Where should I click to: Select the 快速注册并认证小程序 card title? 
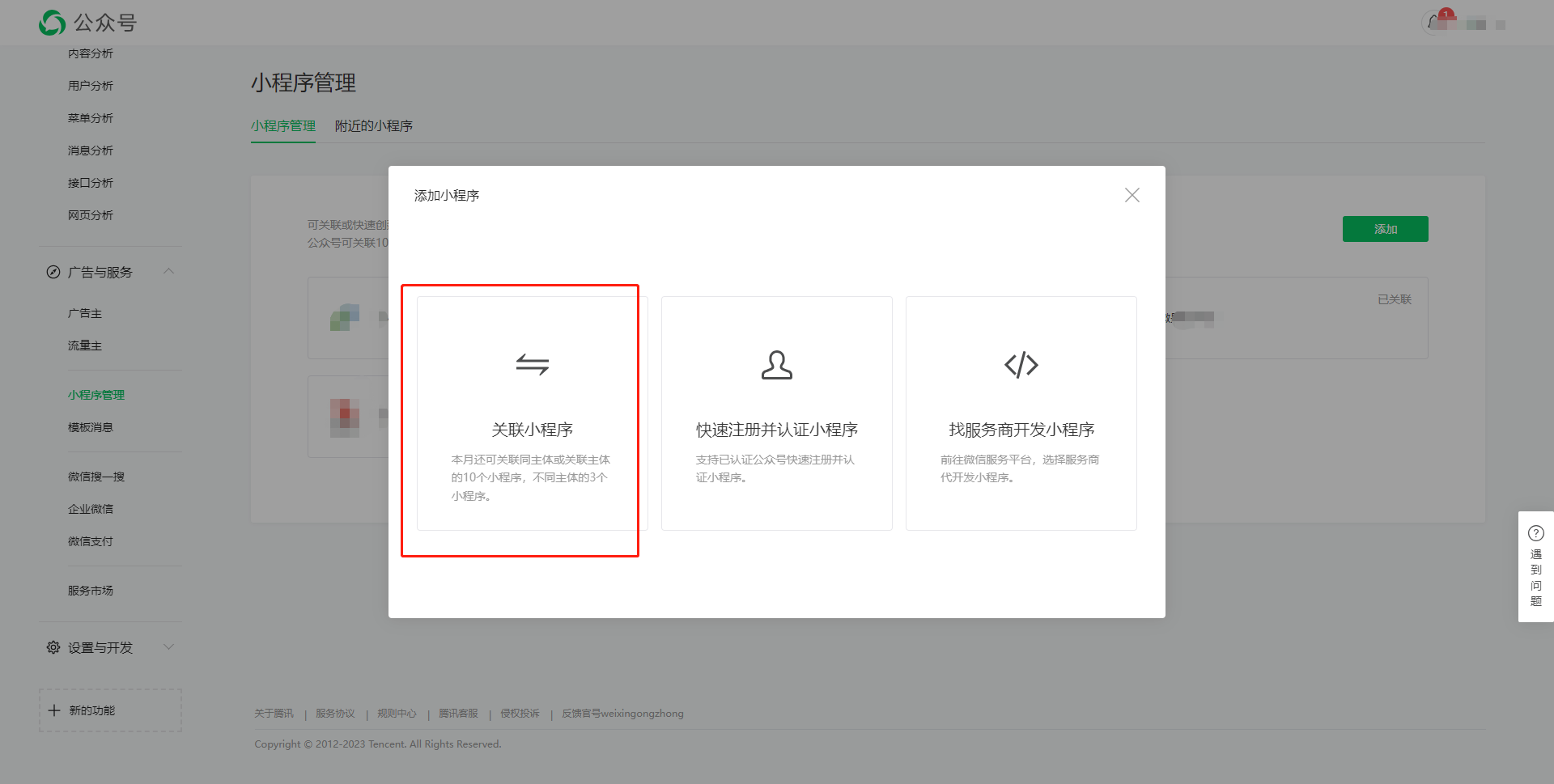(776, 430)
